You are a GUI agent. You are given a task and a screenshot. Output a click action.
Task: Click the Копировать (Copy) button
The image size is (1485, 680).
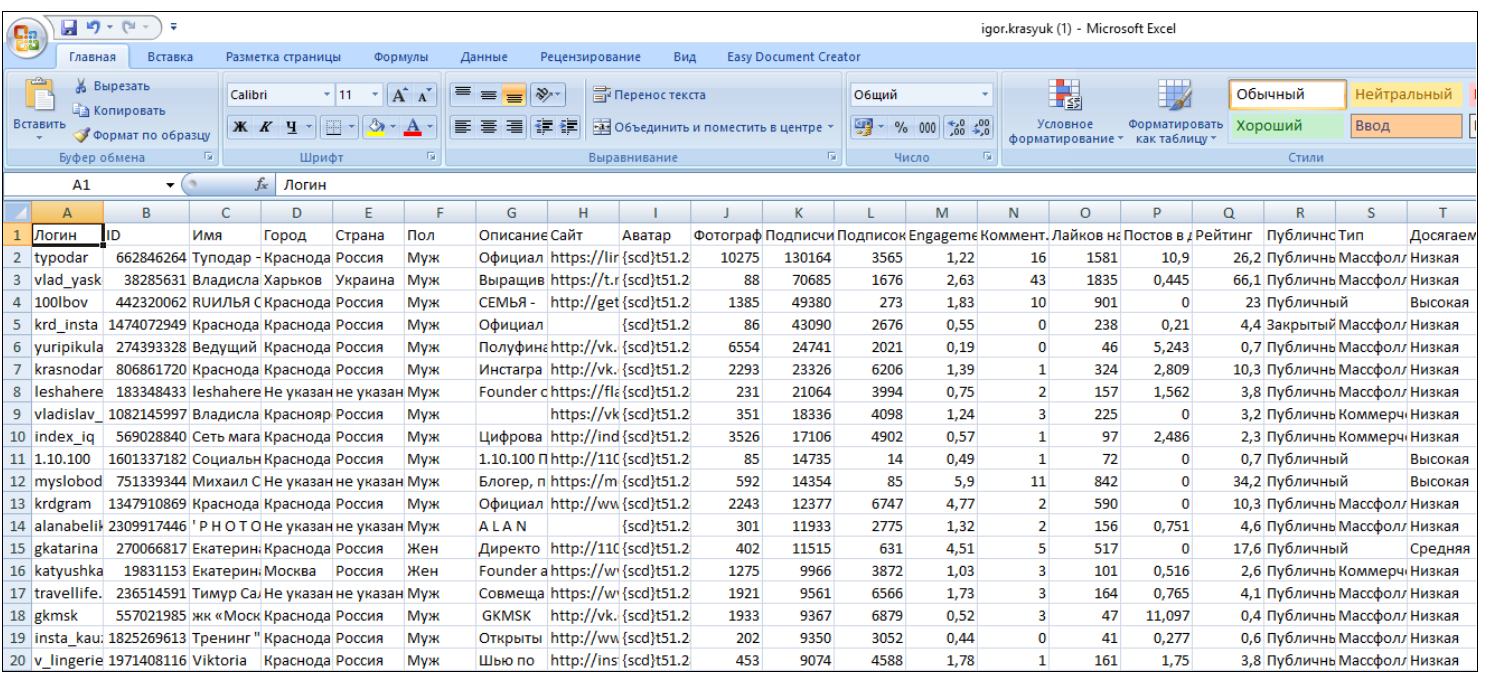coord(119,111)
